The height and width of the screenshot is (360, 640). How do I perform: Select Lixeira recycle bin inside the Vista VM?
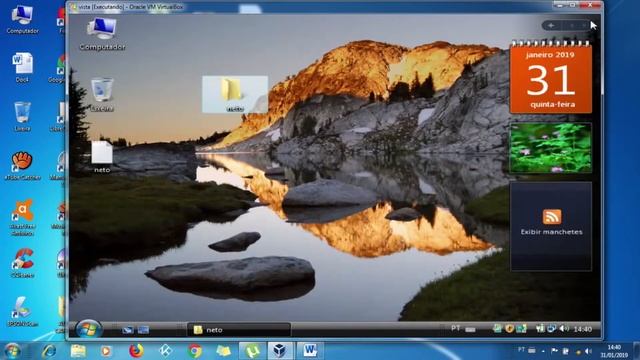point(102,95)
